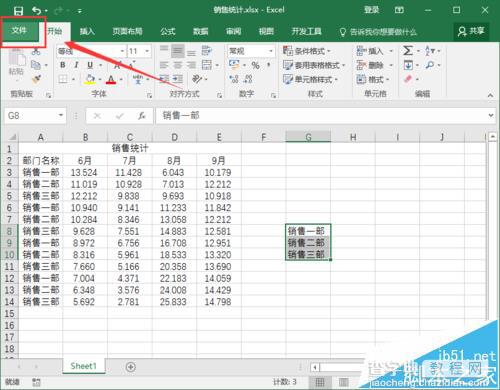
Task: Click the Fill down icon in editing group
Action: 408,65
